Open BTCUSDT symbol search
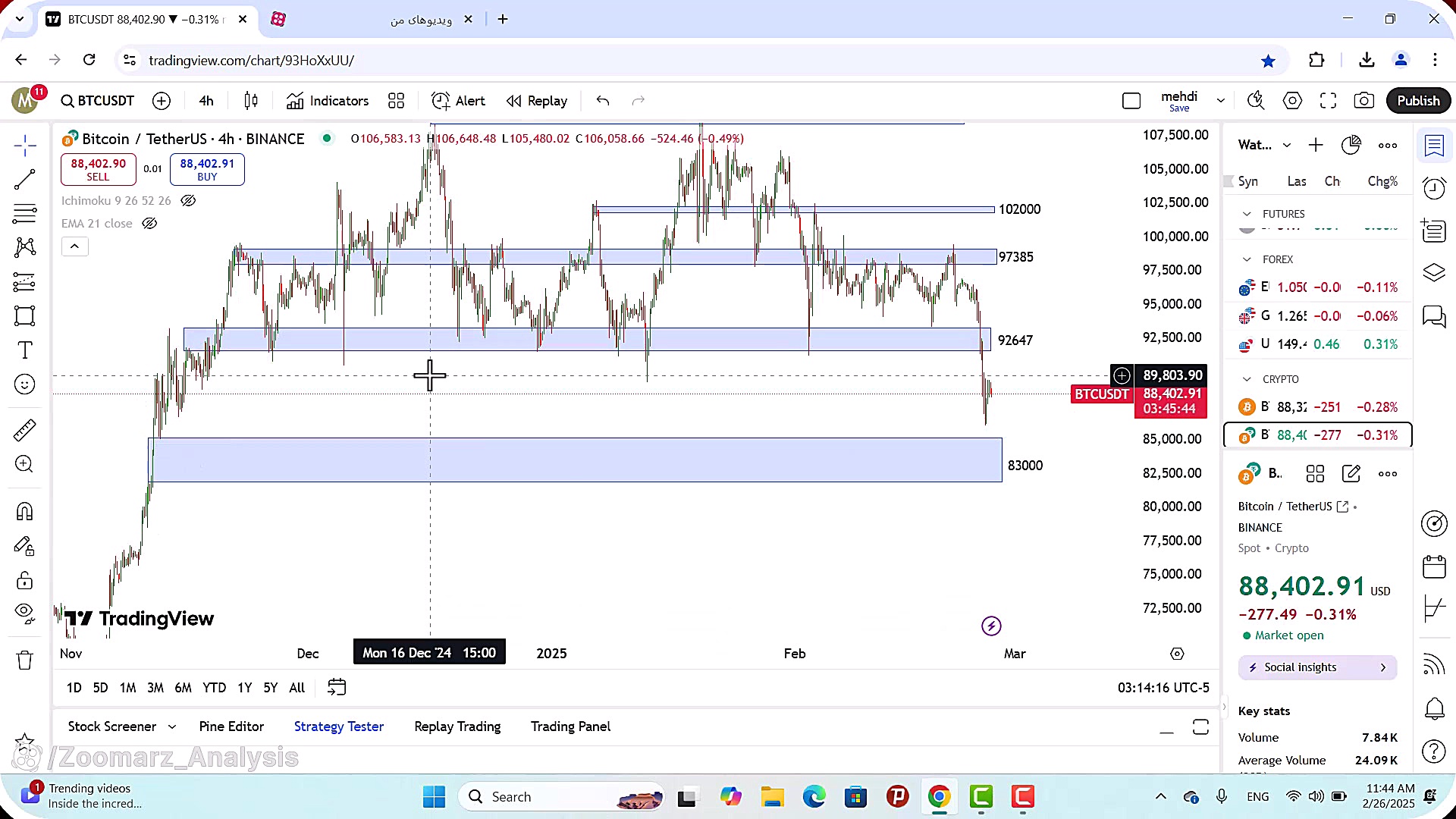 point(98,101)
